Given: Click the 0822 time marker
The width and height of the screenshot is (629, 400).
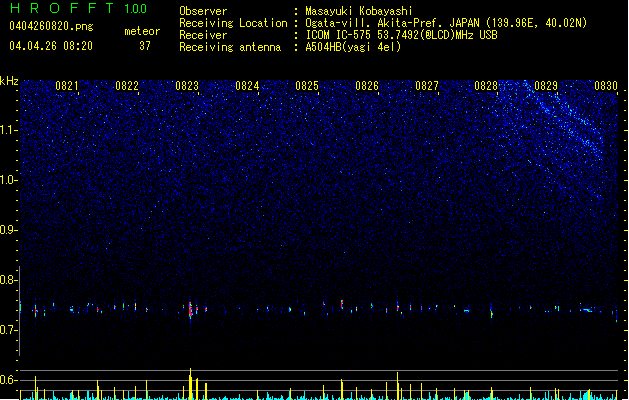Looking at the screenshot, I should (127, 86).
